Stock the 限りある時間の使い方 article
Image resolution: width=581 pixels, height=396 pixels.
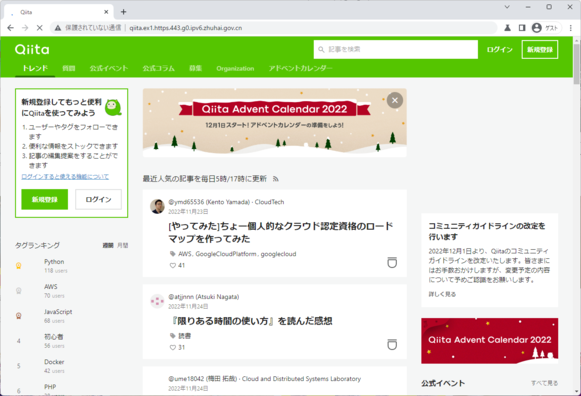coord(392,345)
